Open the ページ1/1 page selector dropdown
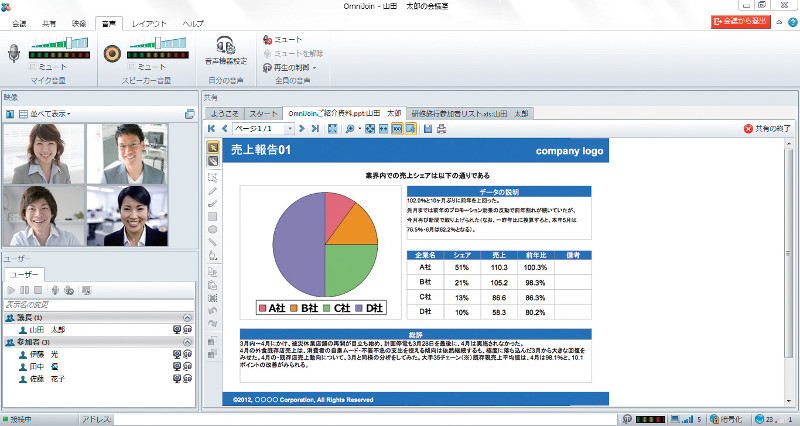 (x=289, y=129)
